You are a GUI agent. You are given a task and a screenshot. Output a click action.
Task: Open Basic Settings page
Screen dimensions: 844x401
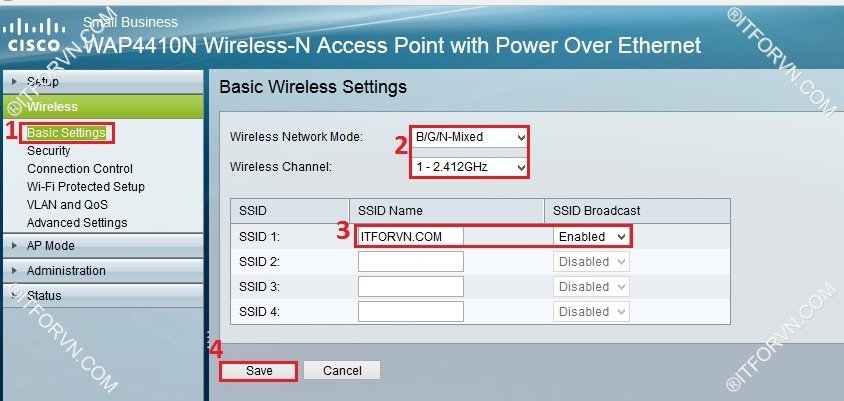66,133
